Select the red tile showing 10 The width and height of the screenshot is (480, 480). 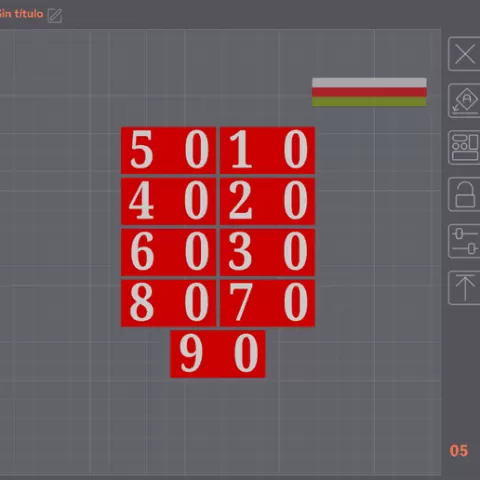click(267, 150)
